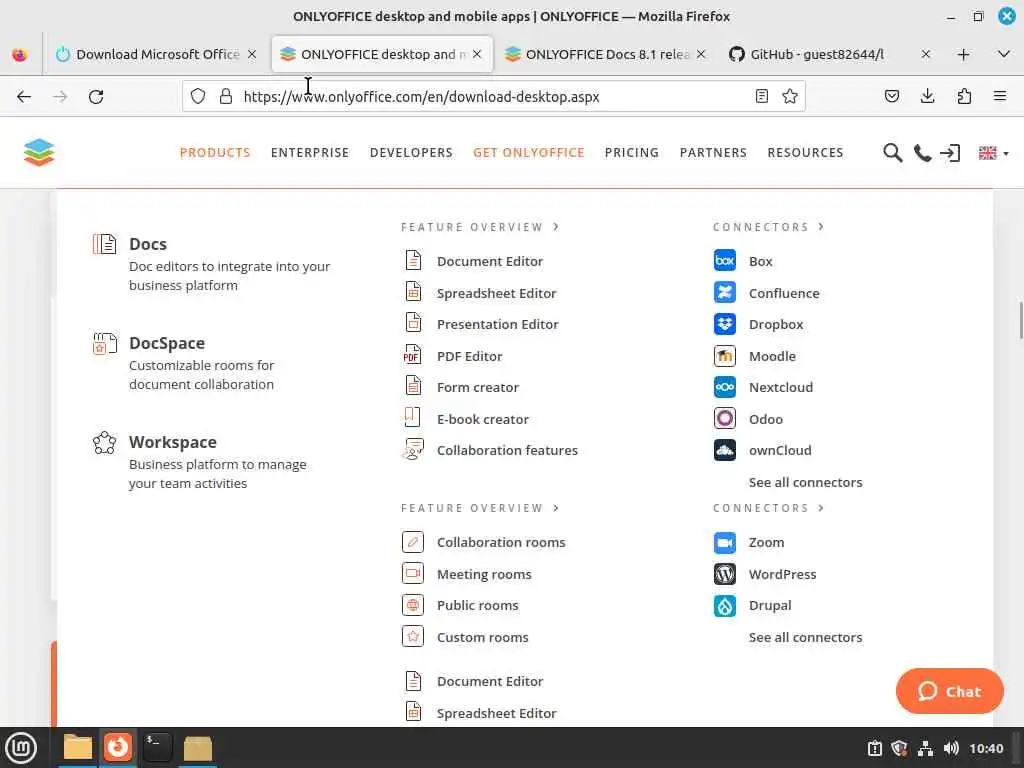Open the Document Editor link under Docs
The width and height of the screenshot is (1024, 768).
[x=490, y=261]
